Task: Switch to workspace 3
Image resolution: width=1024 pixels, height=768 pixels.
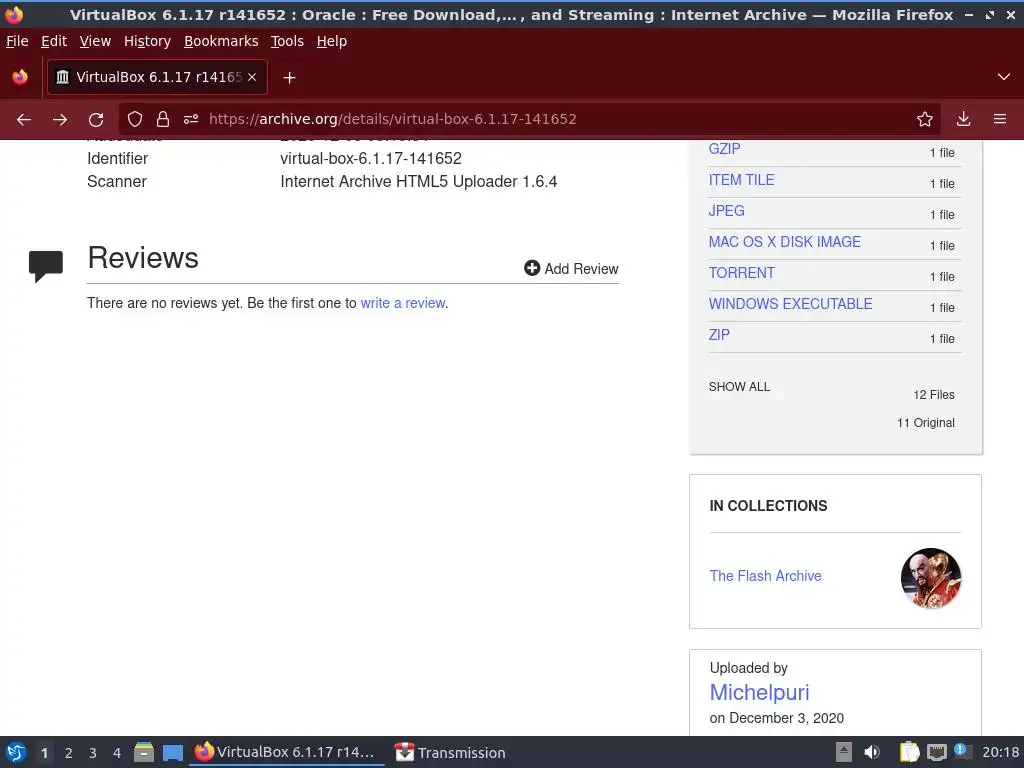Action: coord(93,753)
